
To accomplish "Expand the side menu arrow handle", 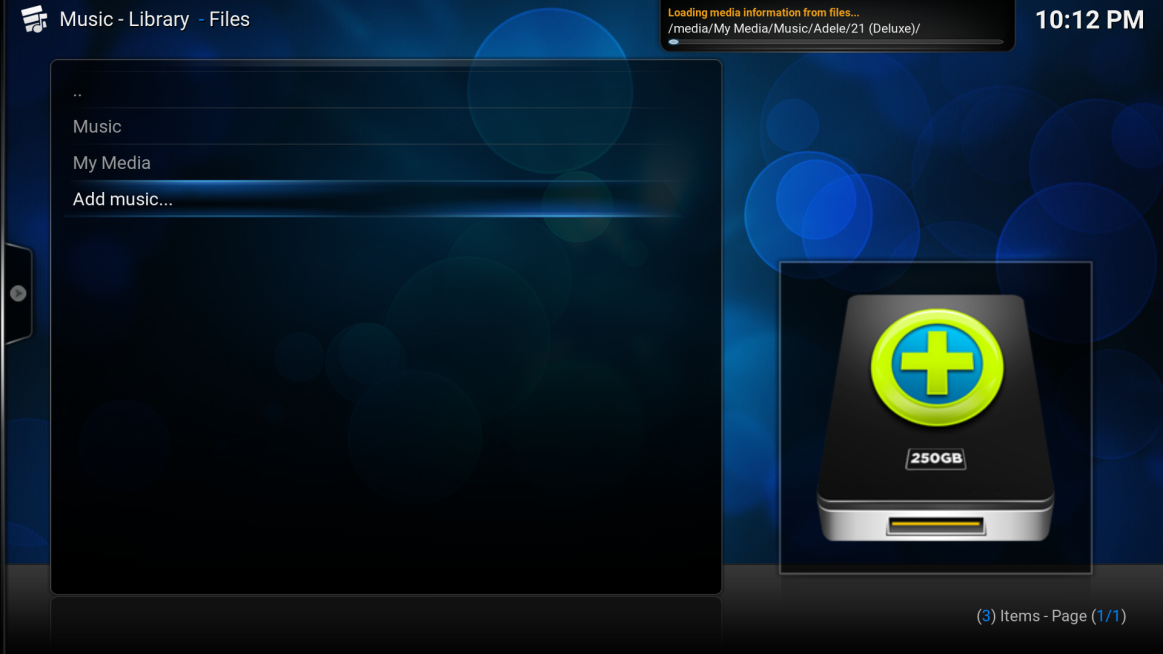I will coord(18,293).
